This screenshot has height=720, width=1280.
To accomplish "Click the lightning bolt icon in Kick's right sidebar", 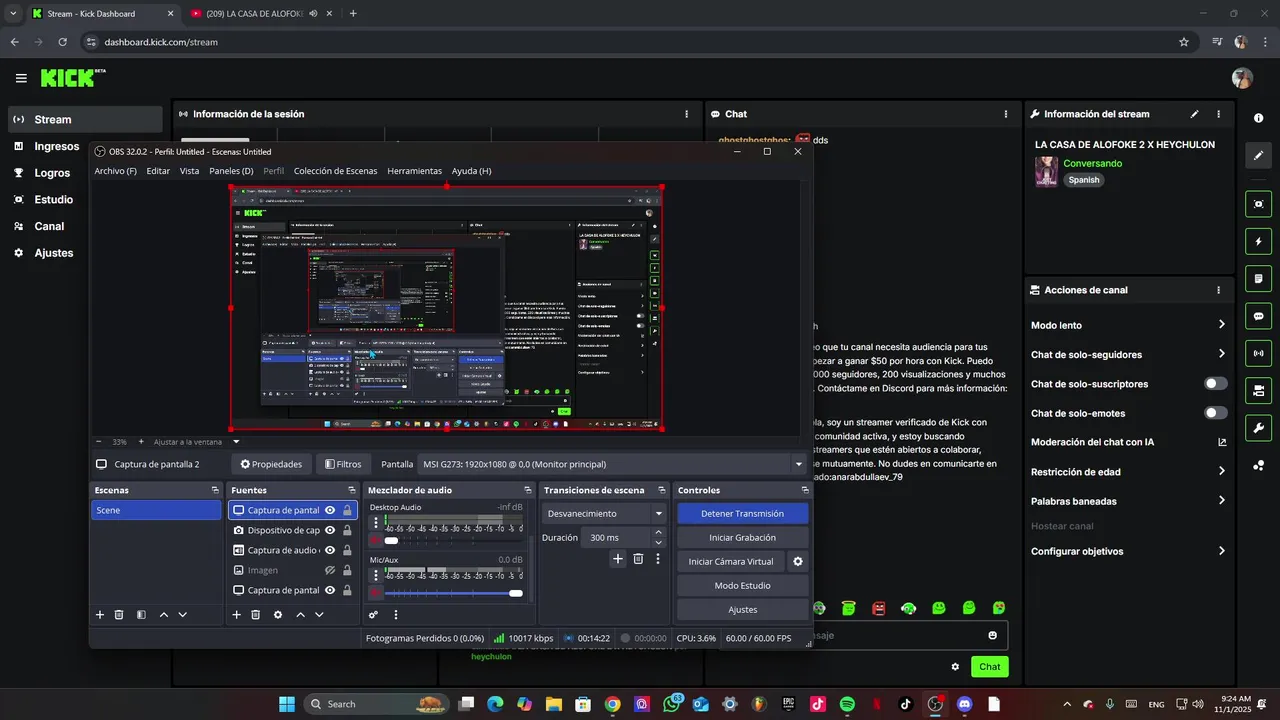I will point(1258,242).
